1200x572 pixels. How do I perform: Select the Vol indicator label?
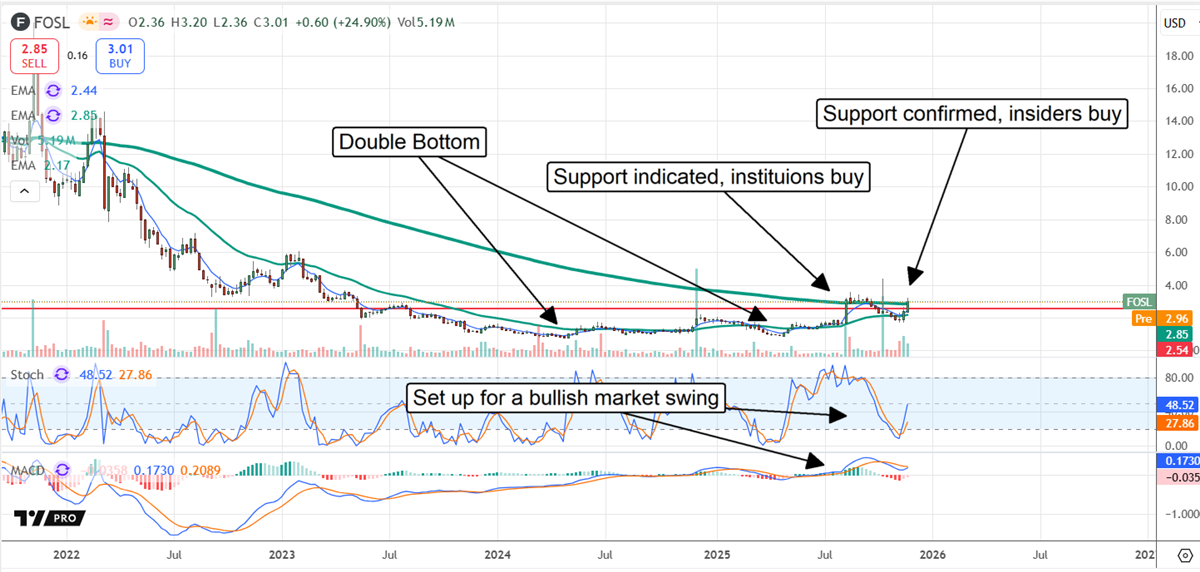pyautogui.click(x=20, y=140)
